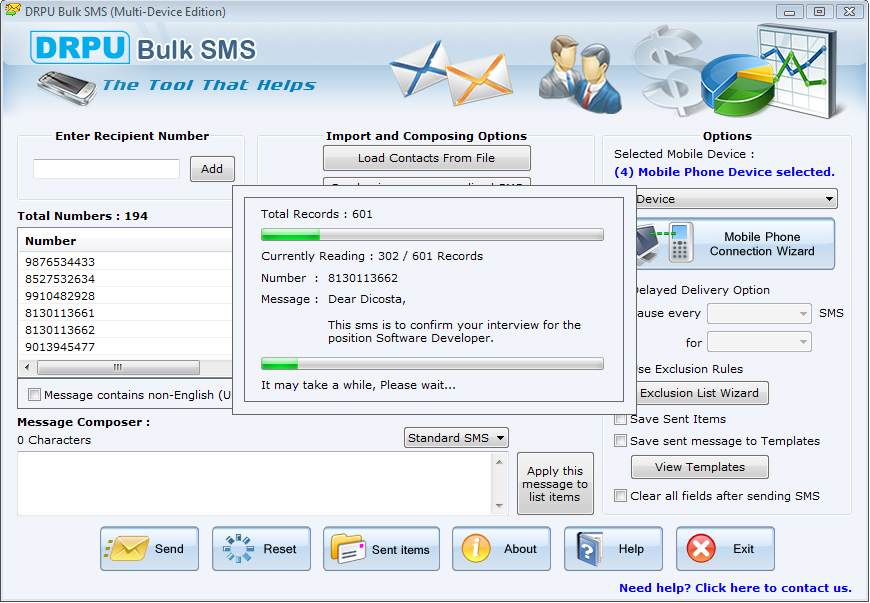Viewport: 870px width, 603px height.
Task: Tick 'Message contains non-English' checkbox
Action: (34, 394)
